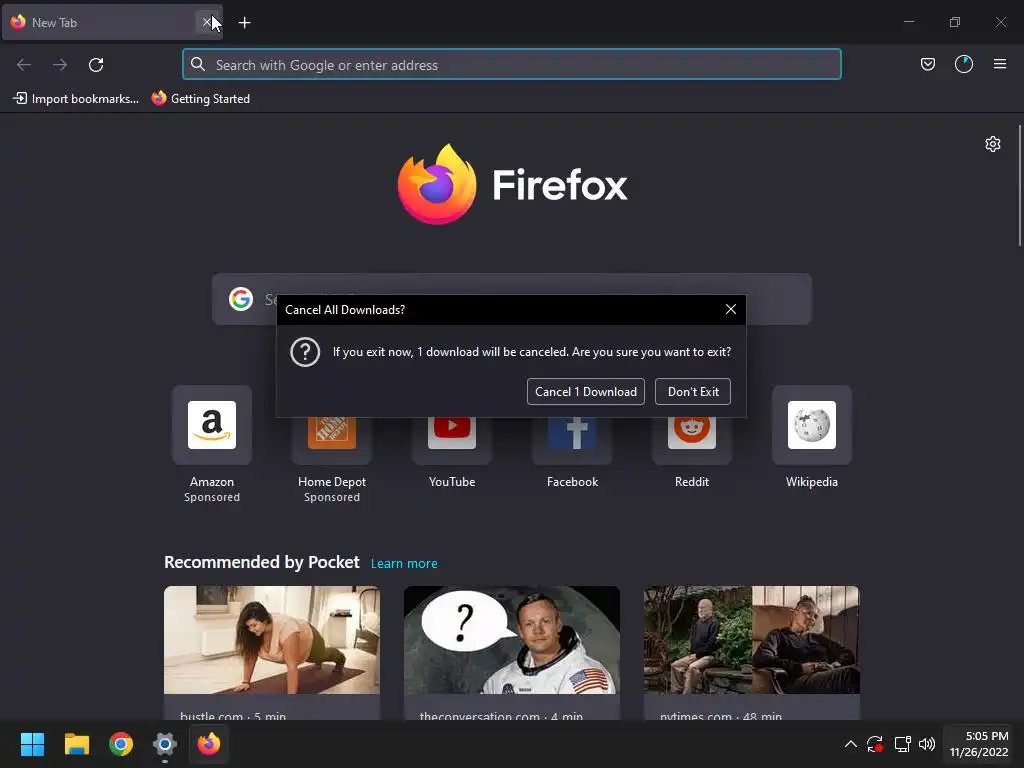Open the theconversation.com astronaut story thumbnail
Image resolution: width=1024 pixels, height=768 pixels.
tap(512, 640)
